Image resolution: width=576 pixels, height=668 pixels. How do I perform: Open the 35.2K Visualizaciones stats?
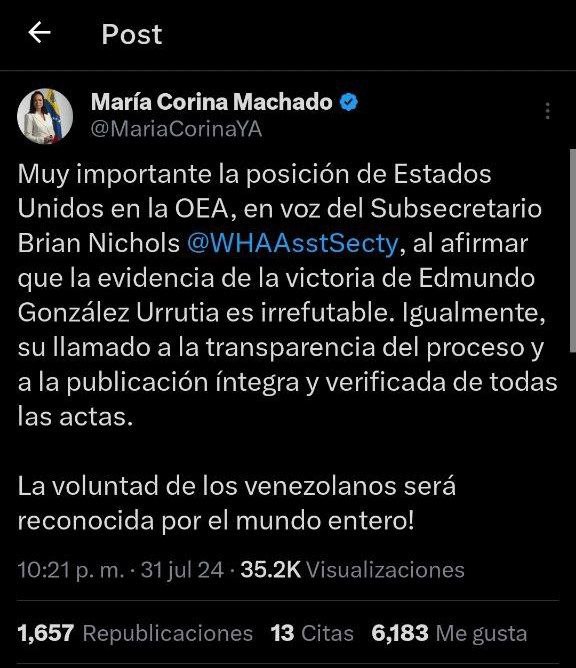(352, 570)
